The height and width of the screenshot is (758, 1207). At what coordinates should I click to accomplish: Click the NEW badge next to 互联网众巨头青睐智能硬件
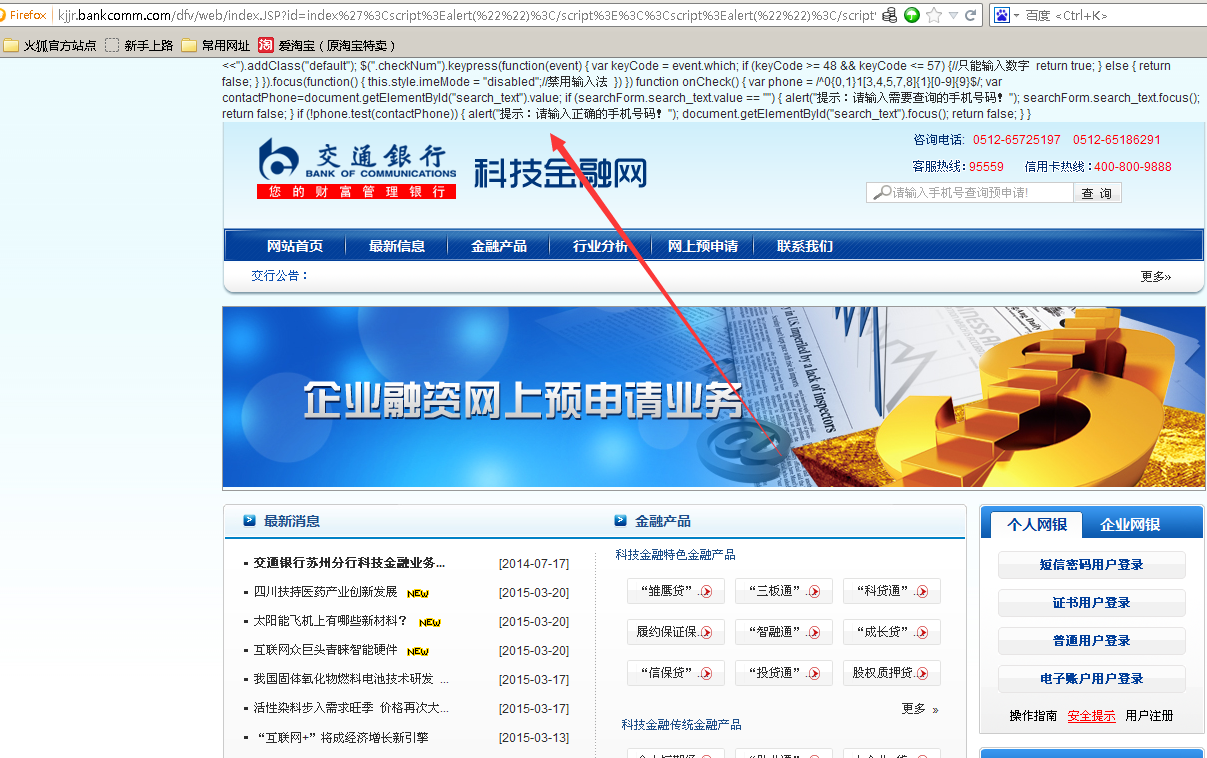tap(418, 651)
